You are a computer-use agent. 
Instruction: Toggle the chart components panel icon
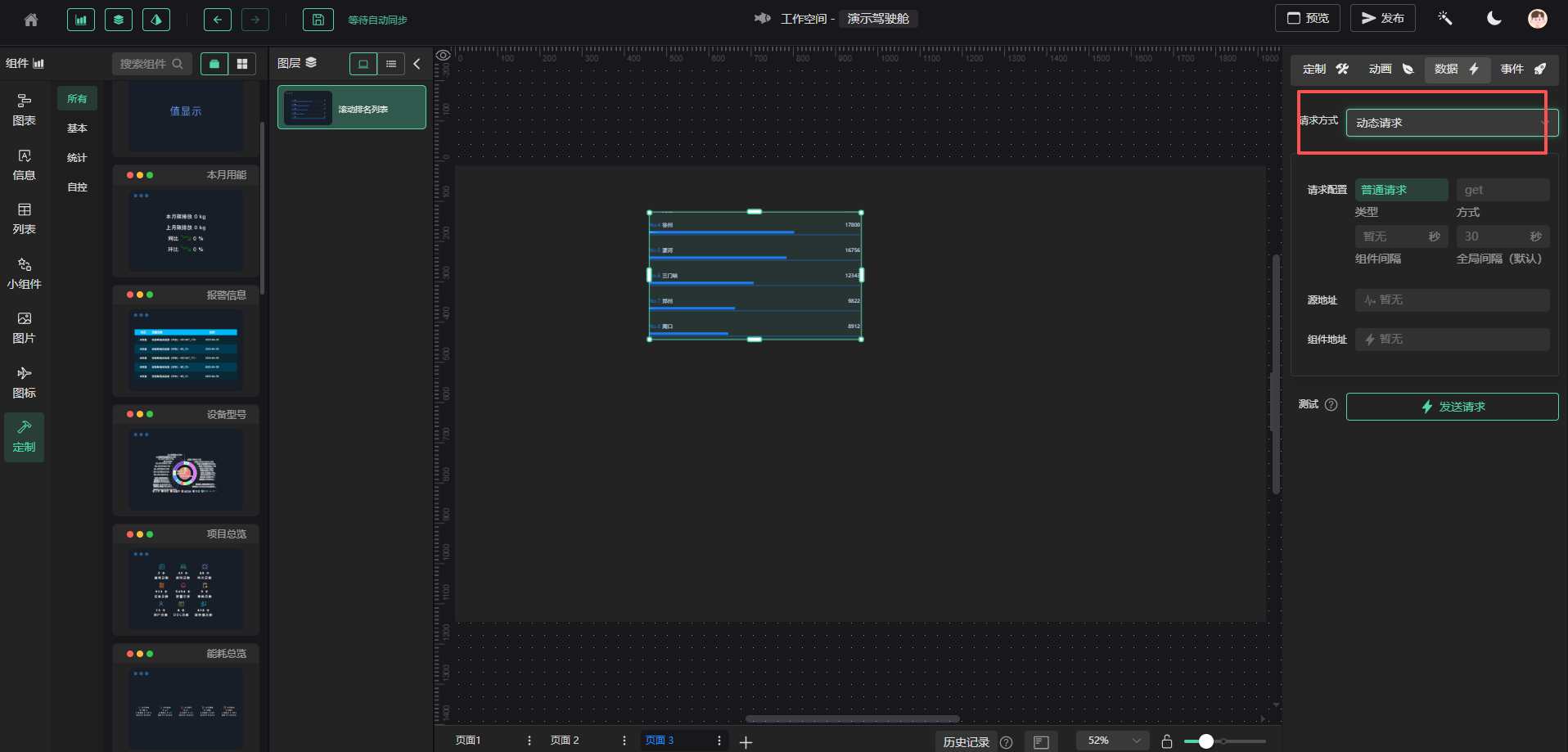(x=81, y=20)
